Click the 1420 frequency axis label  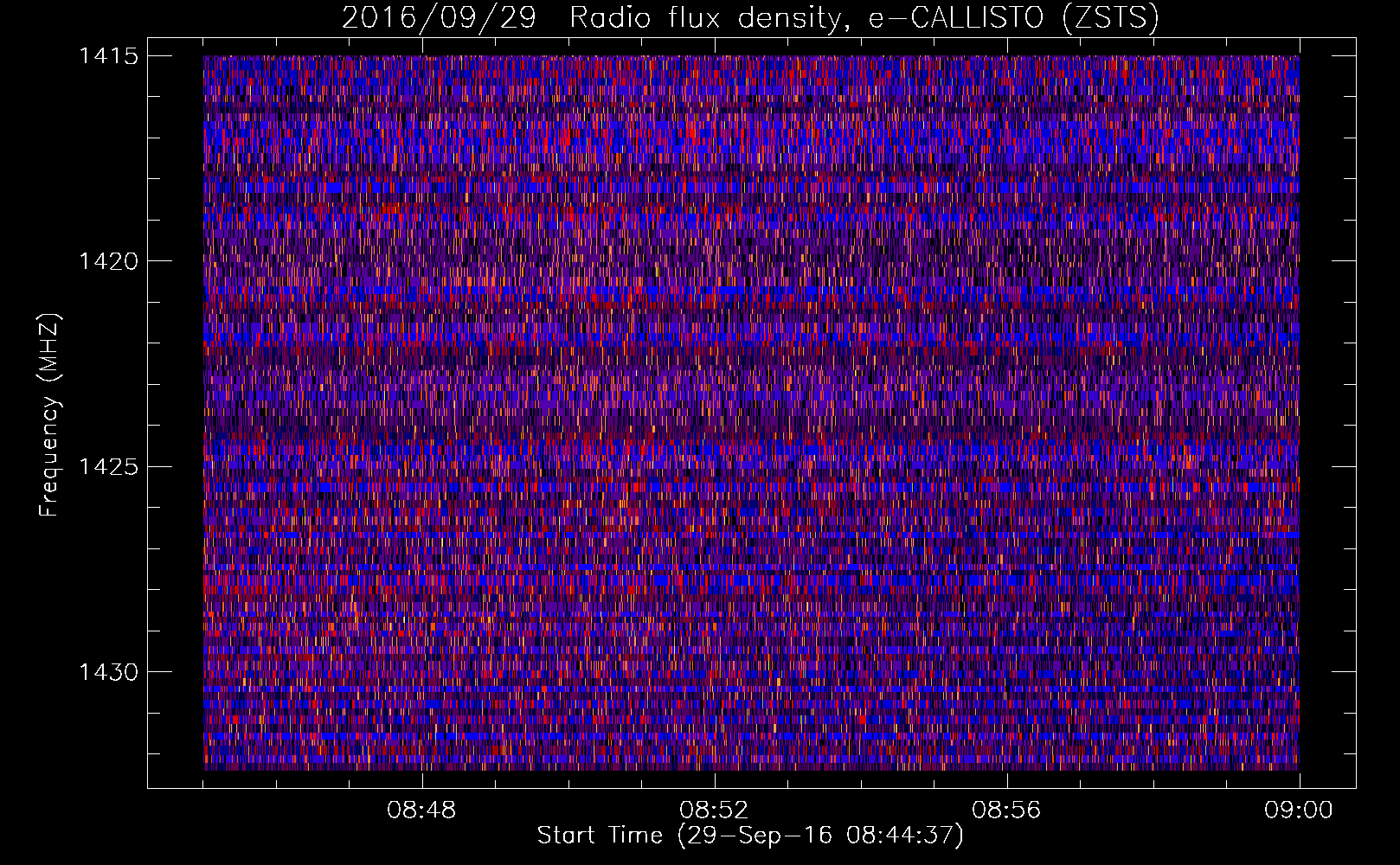click(109, 261)
